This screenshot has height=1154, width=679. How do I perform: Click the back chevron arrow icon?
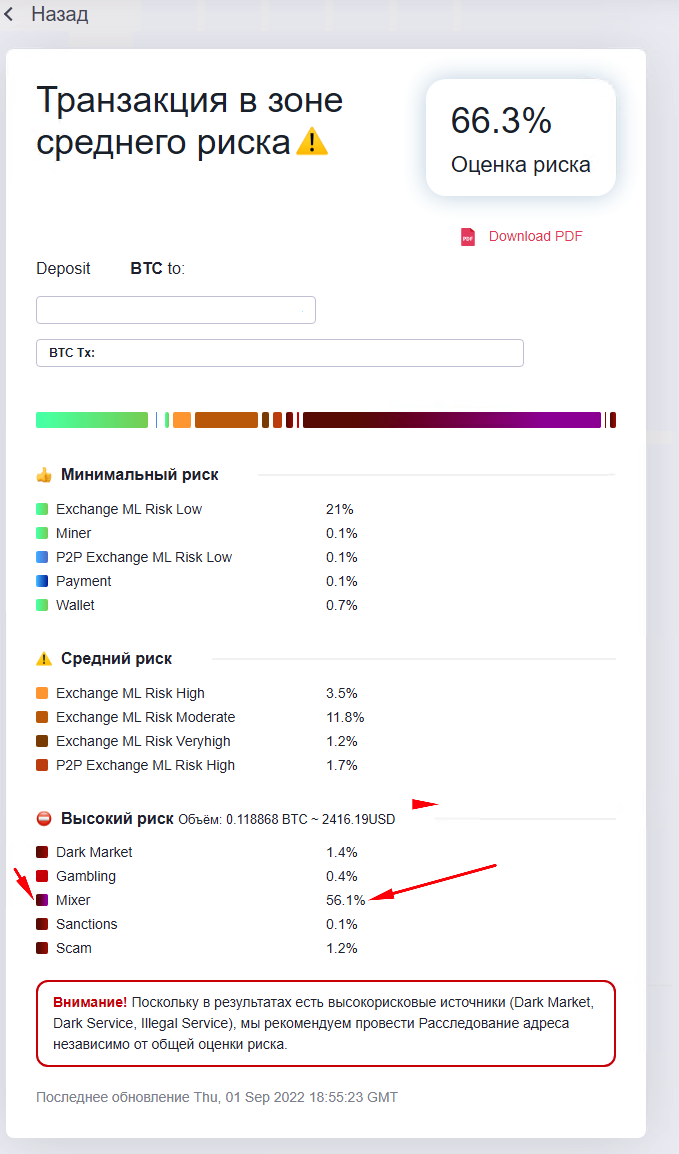coord(10,15)
